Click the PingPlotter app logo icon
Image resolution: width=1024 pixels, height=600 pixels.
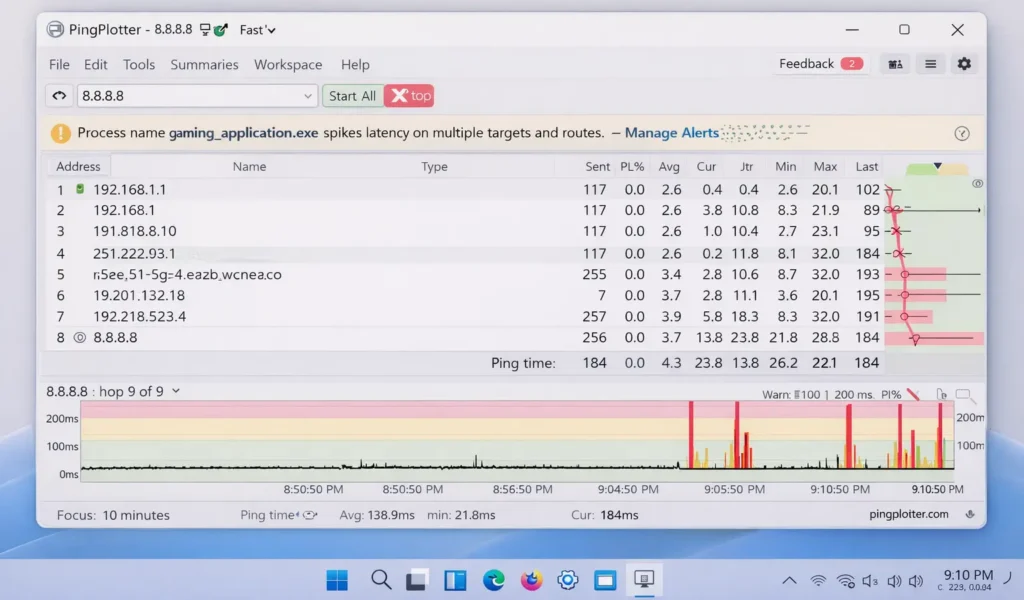point(56,29)
